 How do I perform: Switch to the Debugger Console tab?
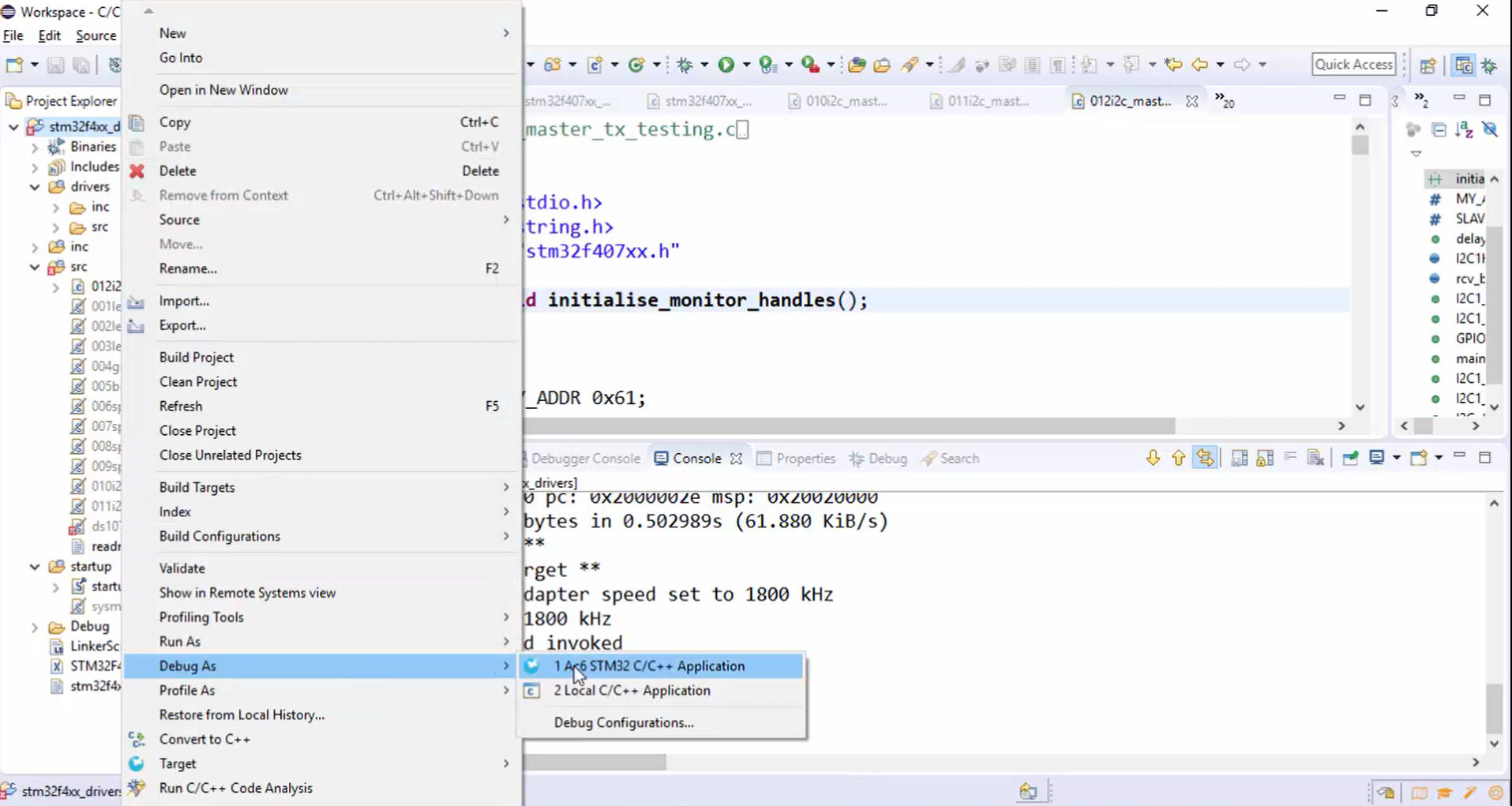(584, 459)
